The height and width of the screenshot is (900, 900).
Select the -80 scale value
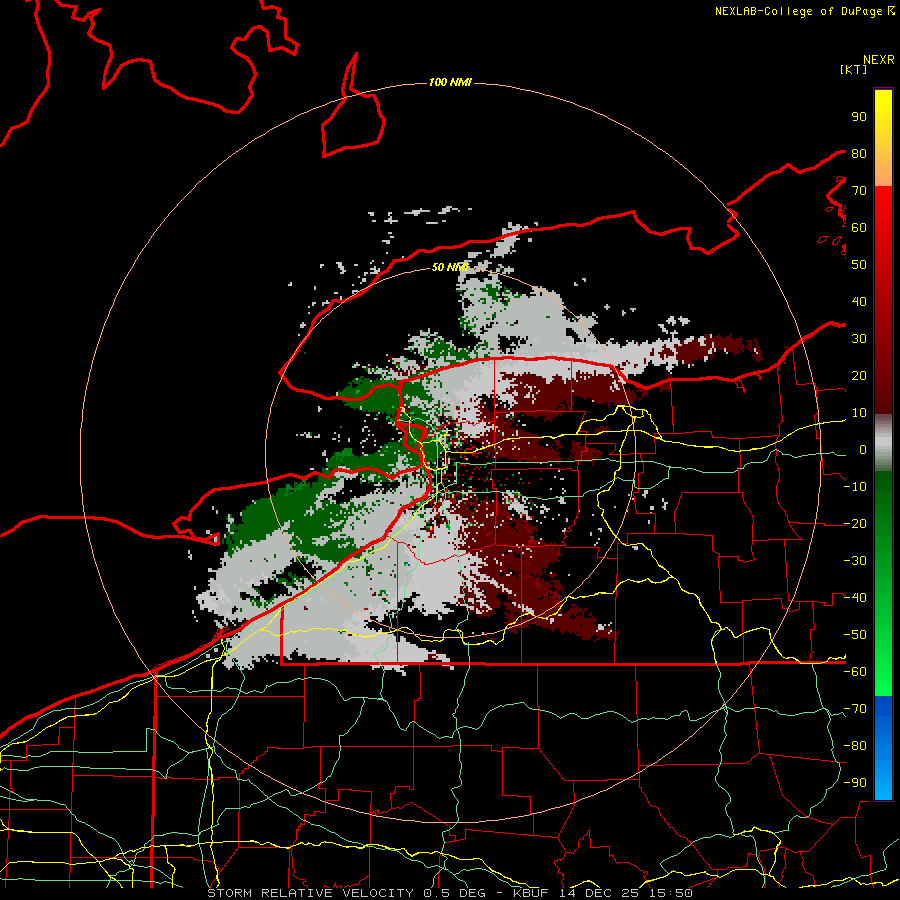click(855, 746)
